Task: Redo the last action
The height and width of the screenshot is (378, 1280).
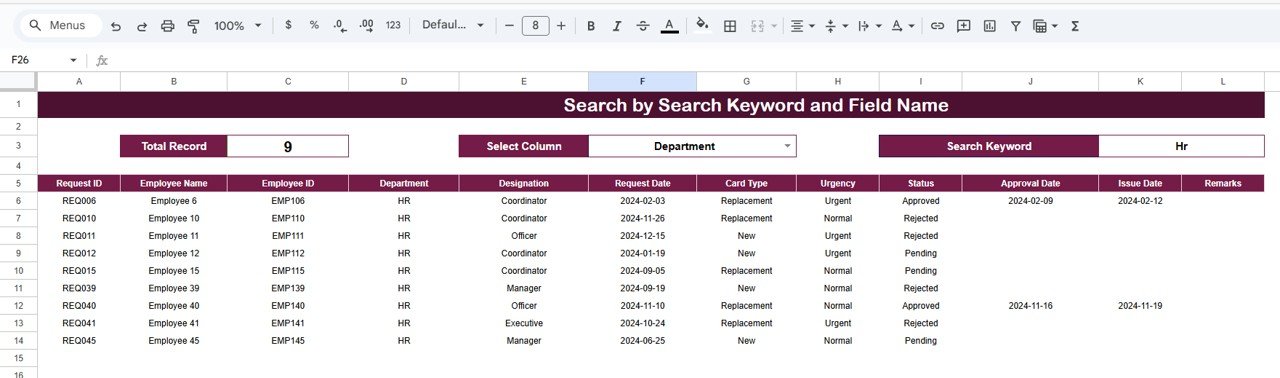Action: [142, 25]
